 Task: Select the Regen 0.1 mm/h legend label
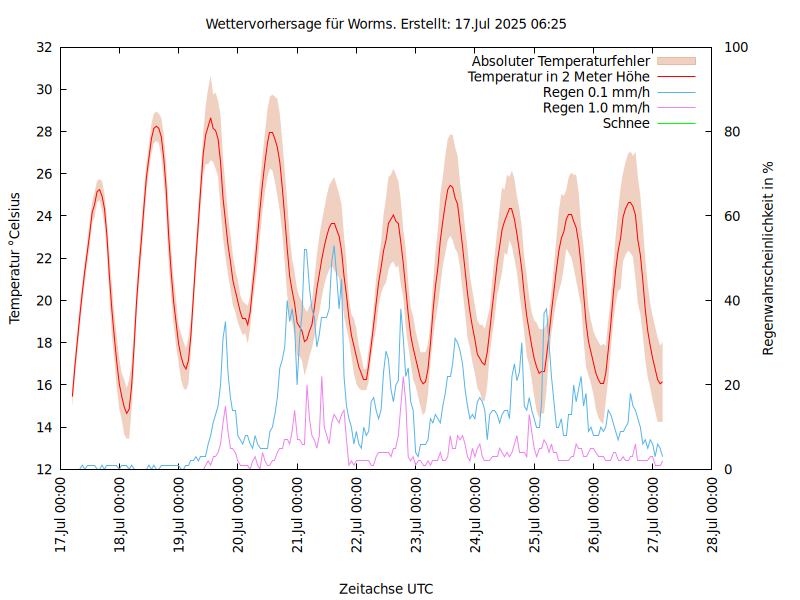pos(596,92)
